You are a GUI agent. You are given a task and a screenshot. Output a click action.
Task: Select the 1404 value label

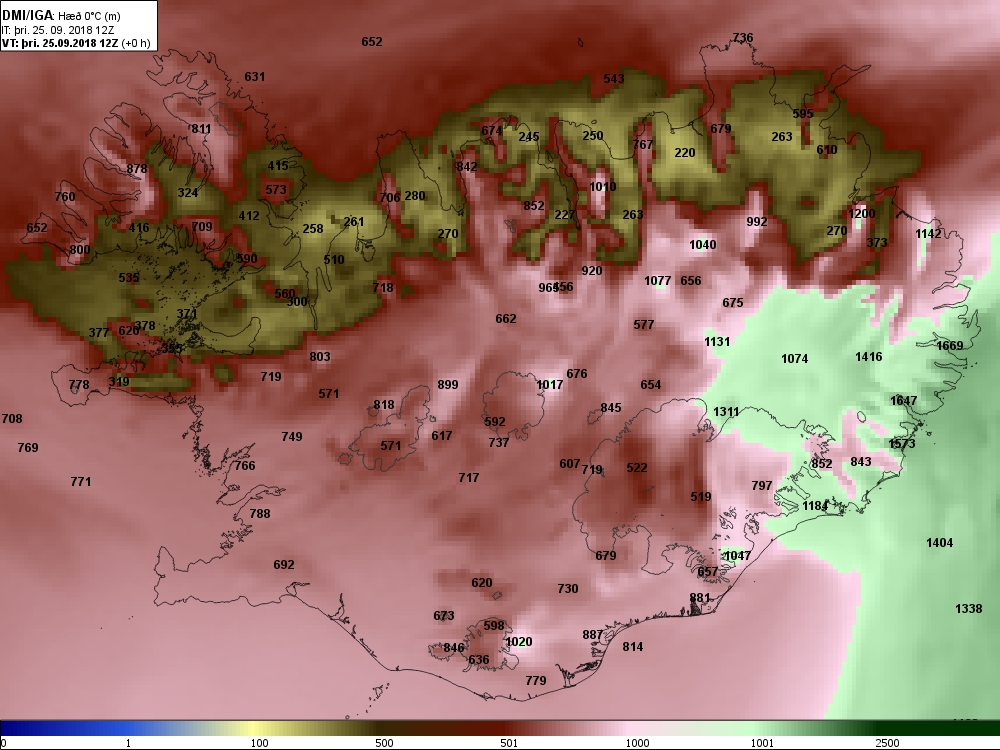point(939,543)
